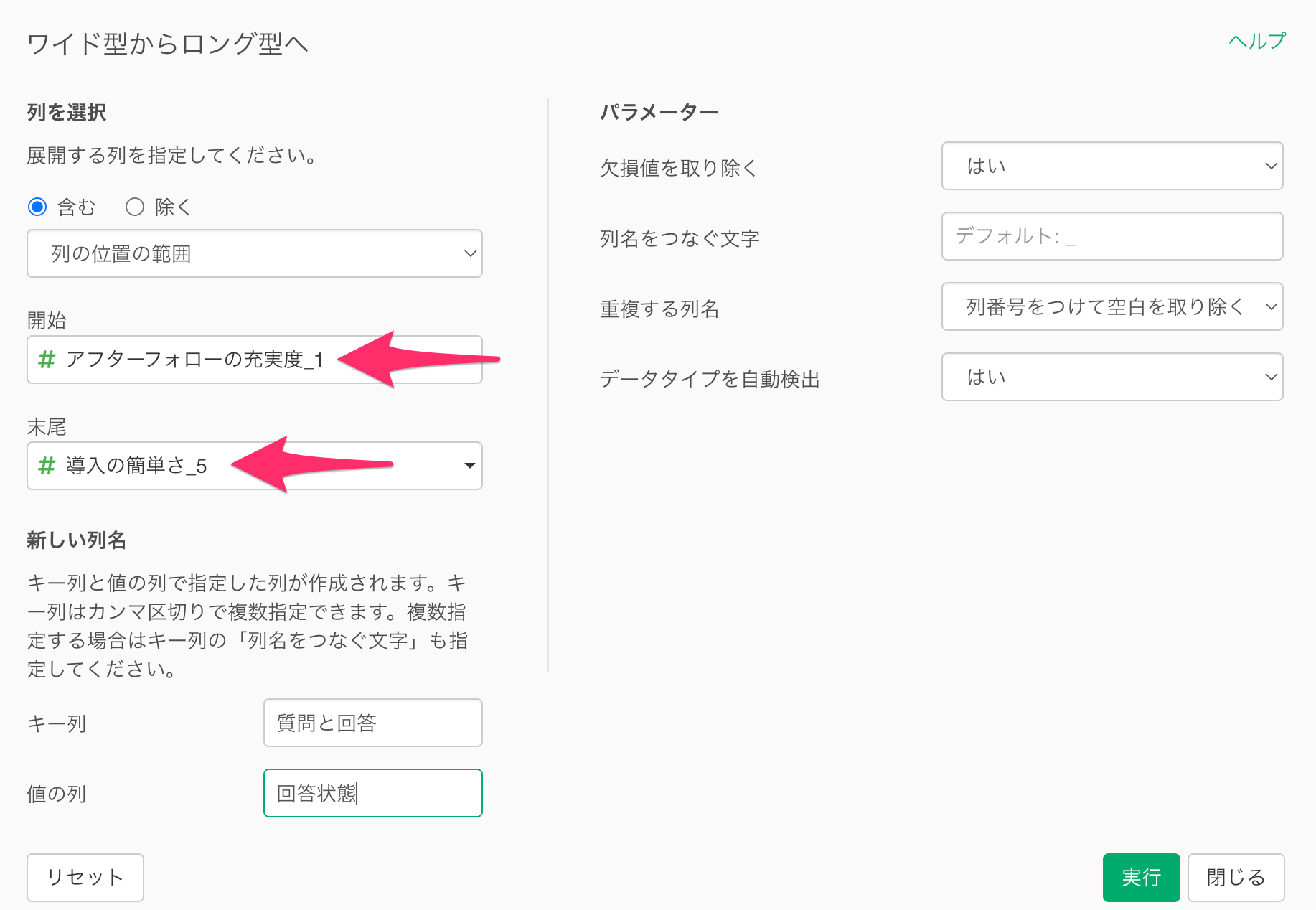Image resolution: width=1316 pixels, height=910 pixels.
Task: Click the numeric type icon in 末尾 field
Action: (47, 466)
